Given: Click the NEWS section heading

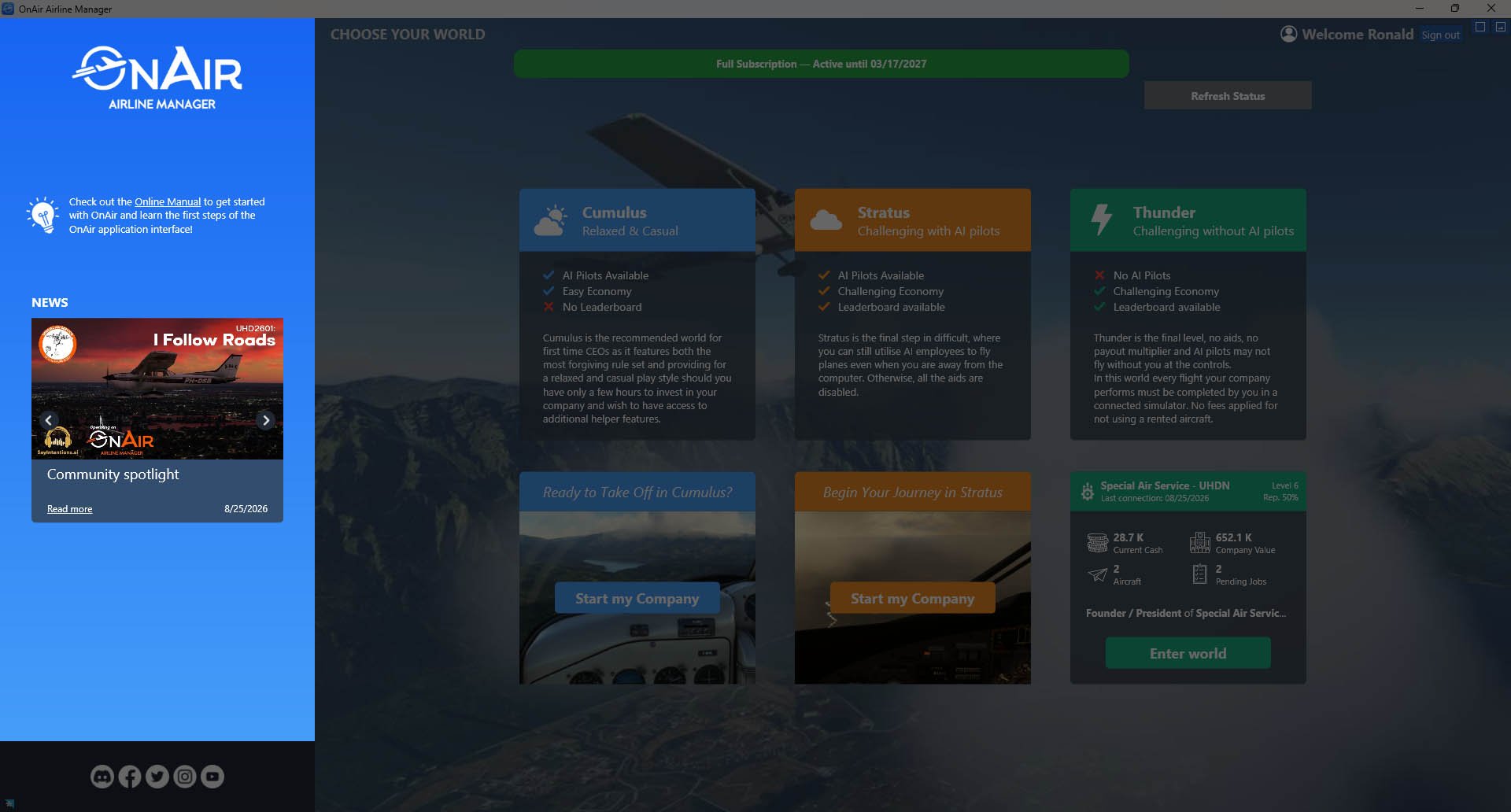Looking at the screenshot, I should [x=50, y=303].
